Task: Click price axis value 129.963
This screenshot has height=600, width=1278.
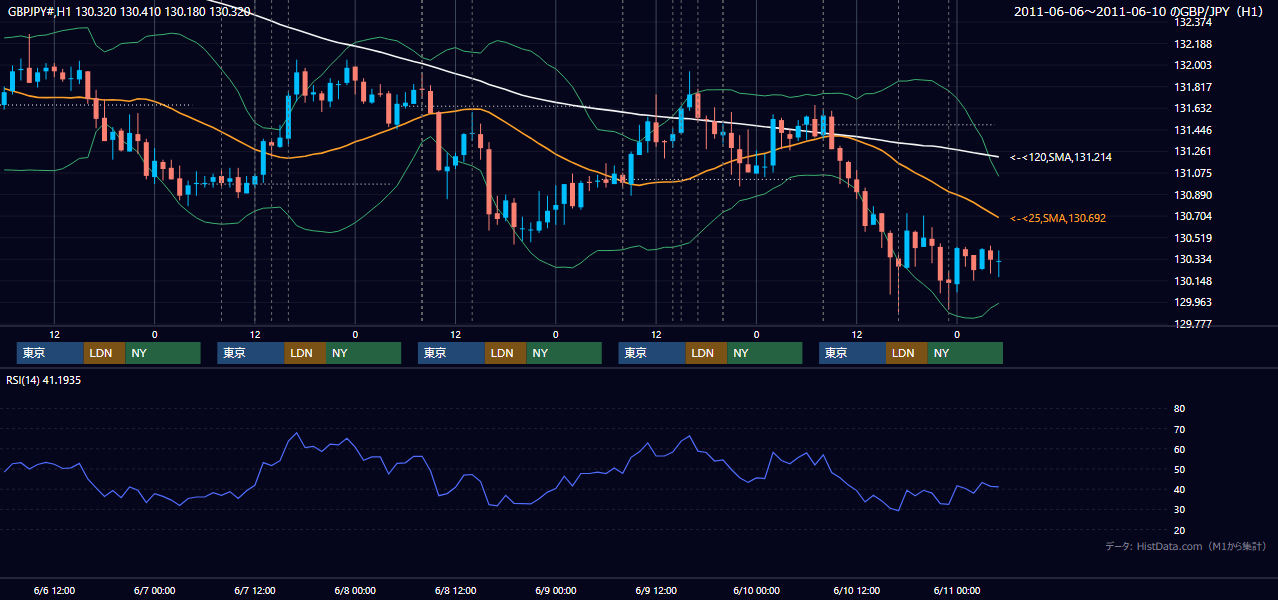Action: pos(1193,303)
